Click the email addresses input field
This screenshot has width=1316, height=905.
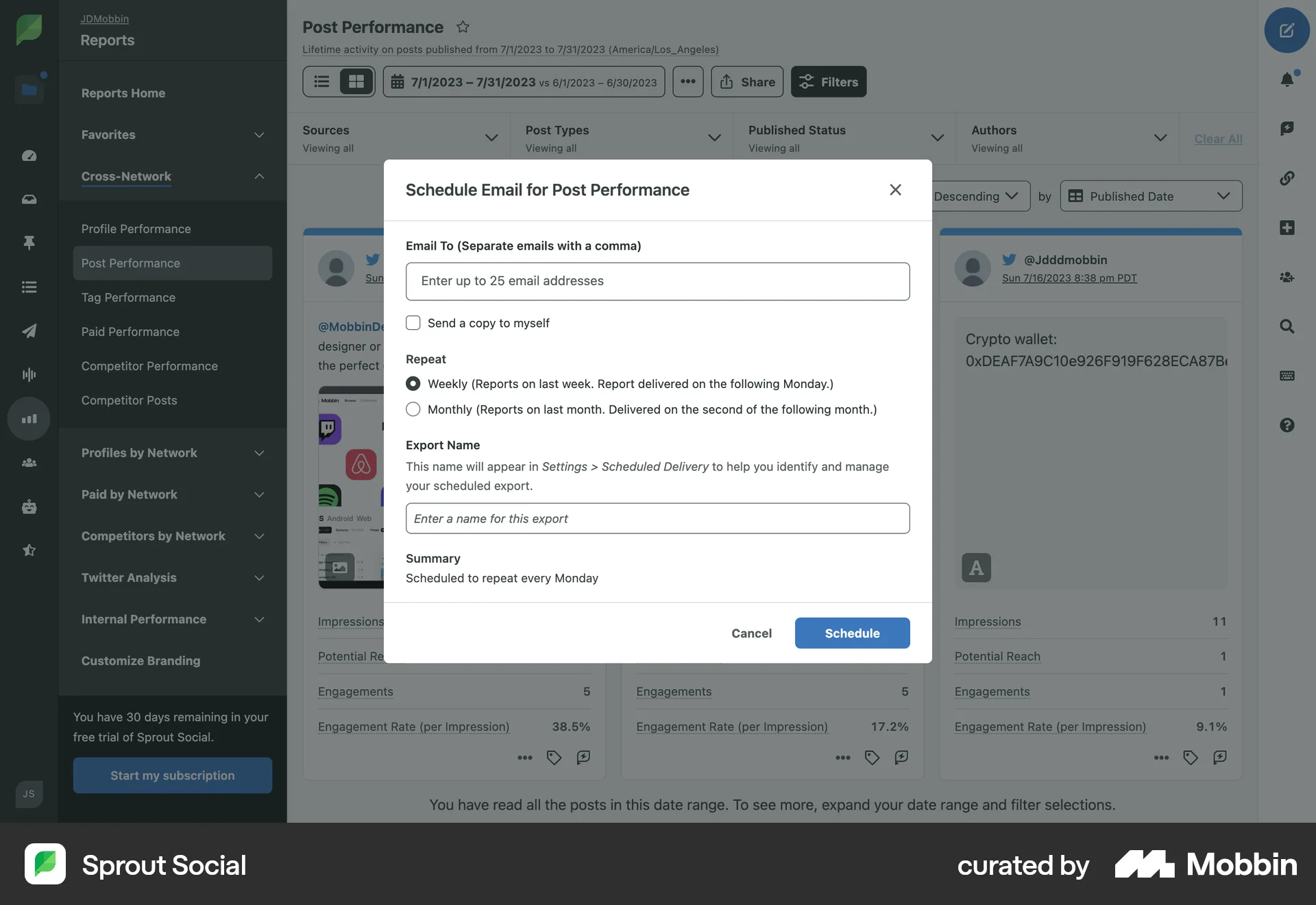(657, 281)
